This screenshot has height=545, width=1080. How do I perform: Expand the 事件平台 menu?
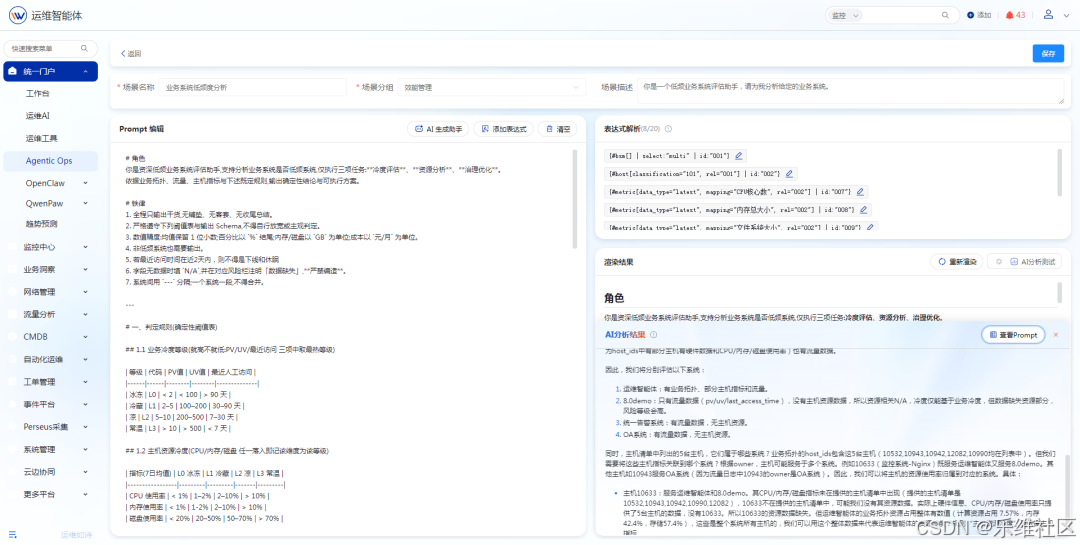click(85, 404)
